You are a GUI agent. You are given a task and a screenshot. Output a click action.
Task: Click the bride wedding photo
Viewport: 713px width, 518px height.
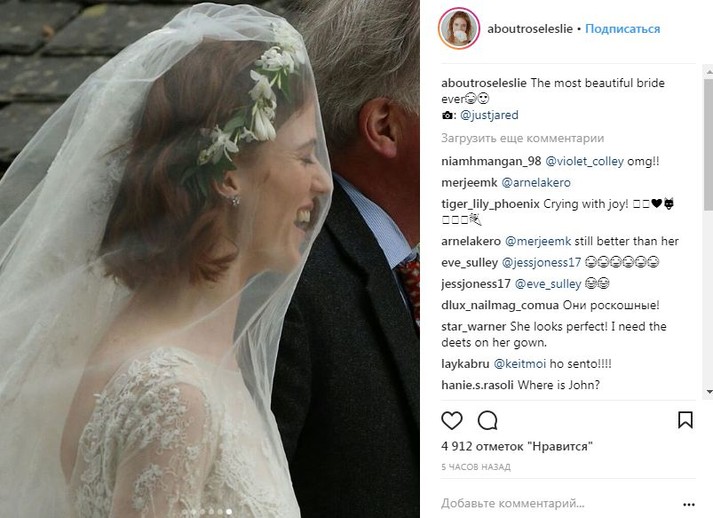click(210, 259)
